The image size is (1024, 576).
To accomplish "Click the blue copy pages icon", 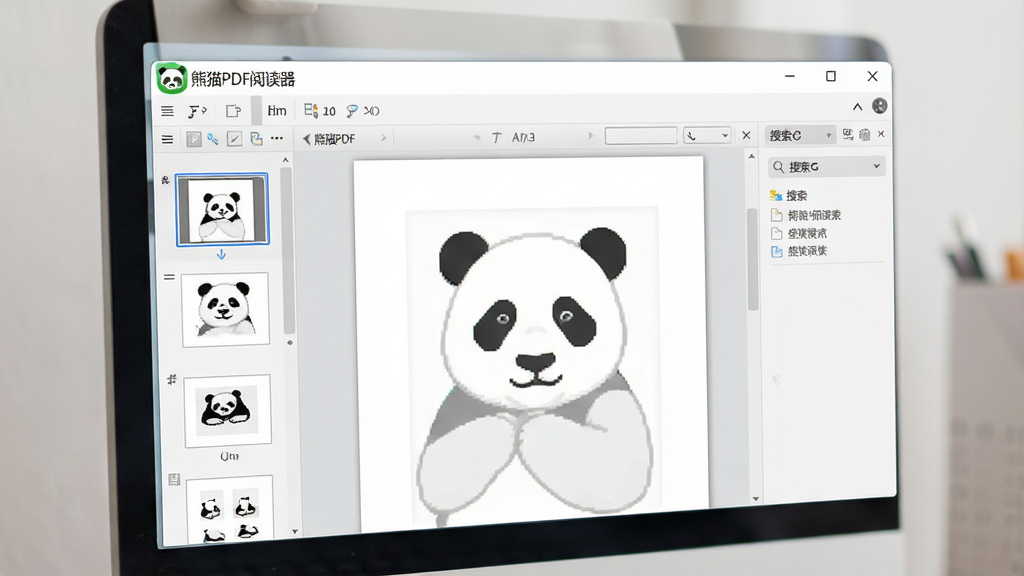I will click(x=256, y=138).
